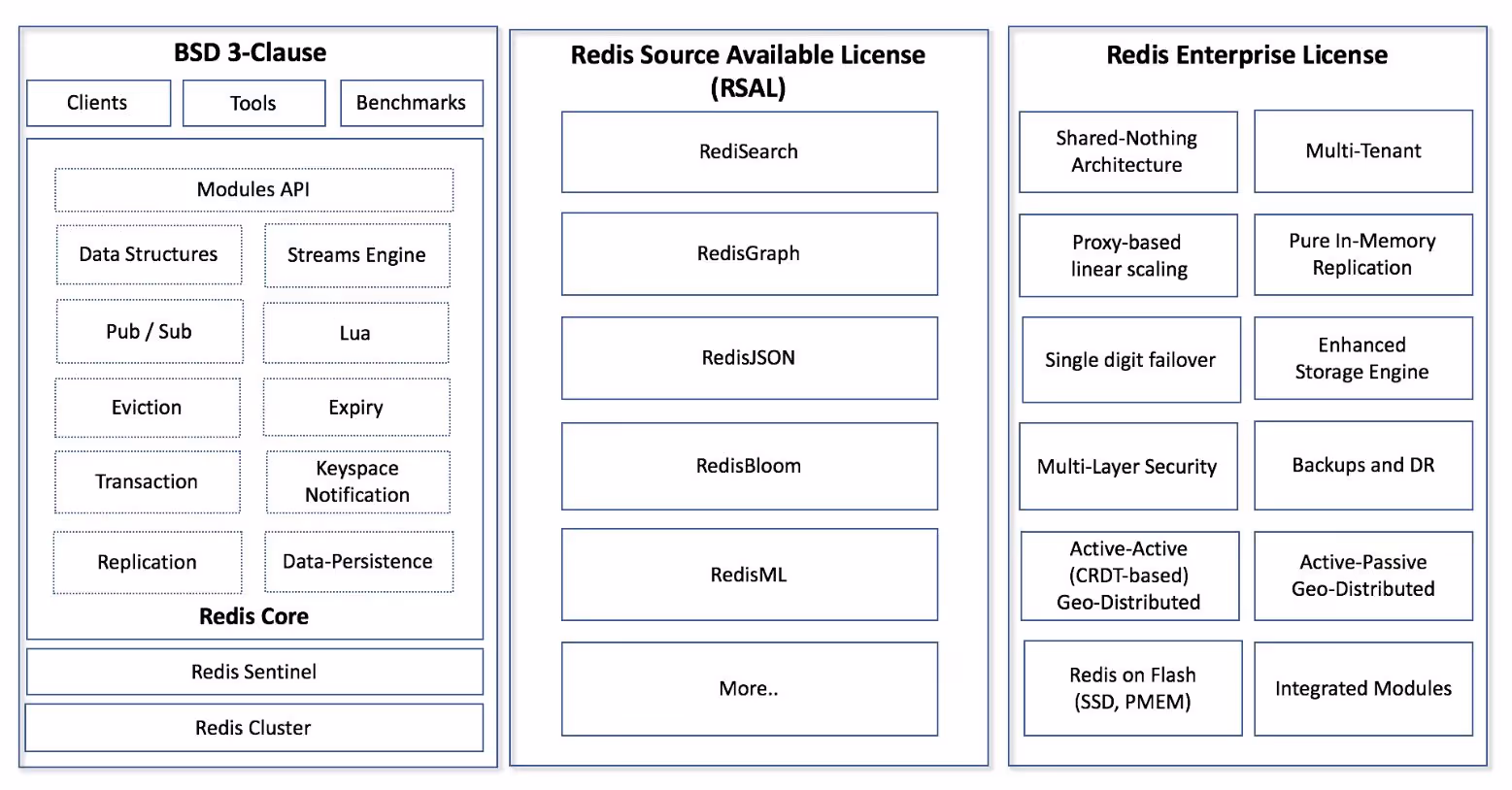Click the Redis Cluster bar

coord(253,727)
